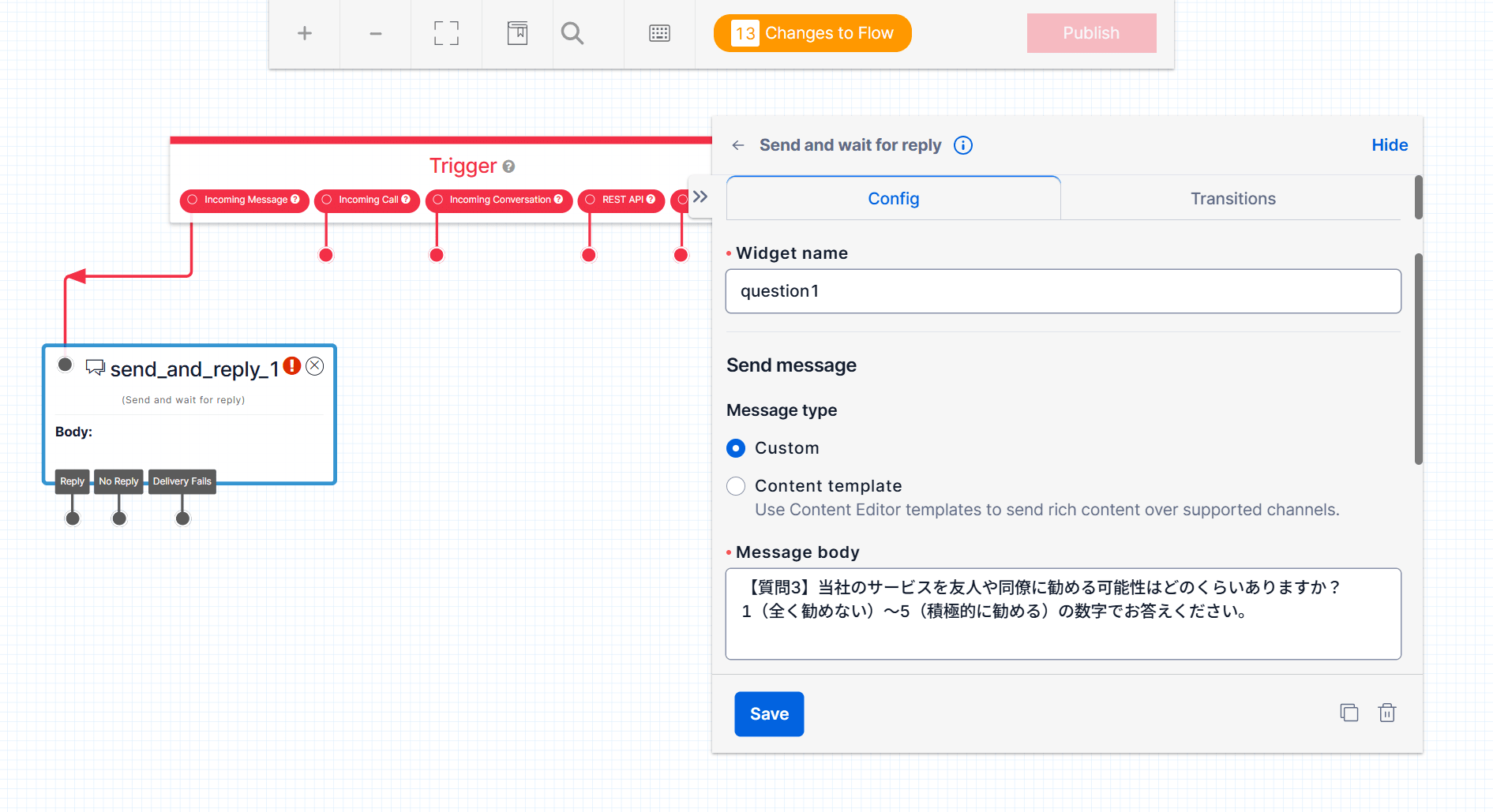The width and height of the screenshot is (1493, 812).
Task: Click the No Reply output connector dot
Action: pyautogui.click(x=119, y=518)
